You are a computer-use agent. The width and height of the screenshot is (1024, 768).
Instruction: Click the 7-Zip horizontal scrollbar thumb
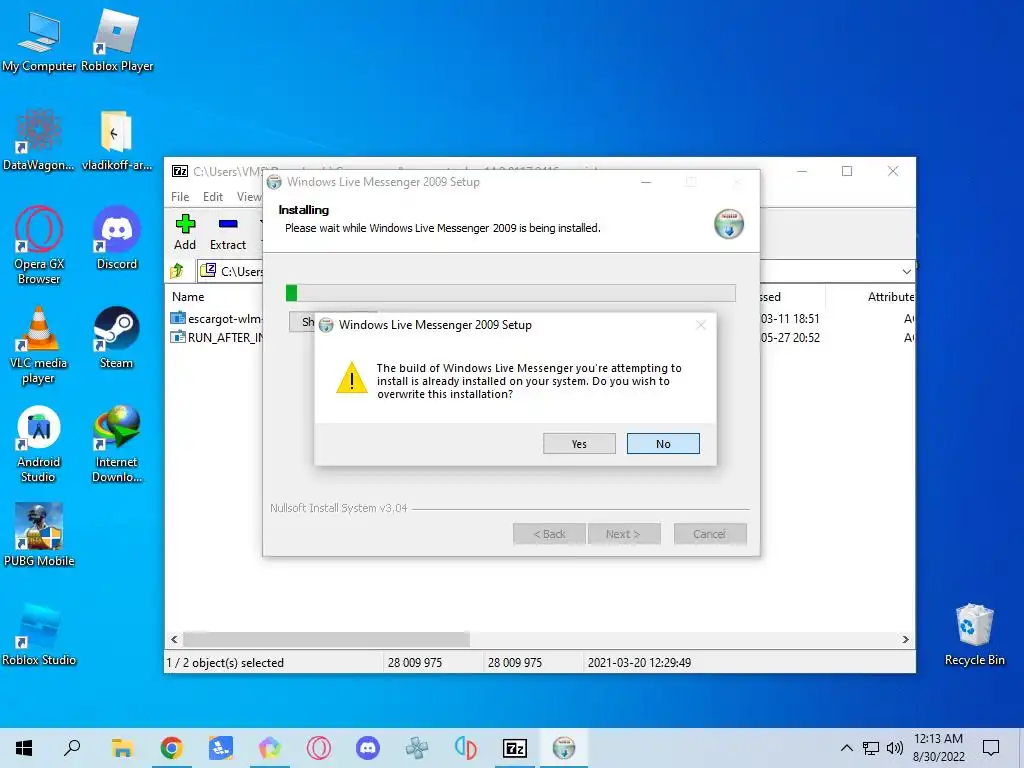click(326, 639)
